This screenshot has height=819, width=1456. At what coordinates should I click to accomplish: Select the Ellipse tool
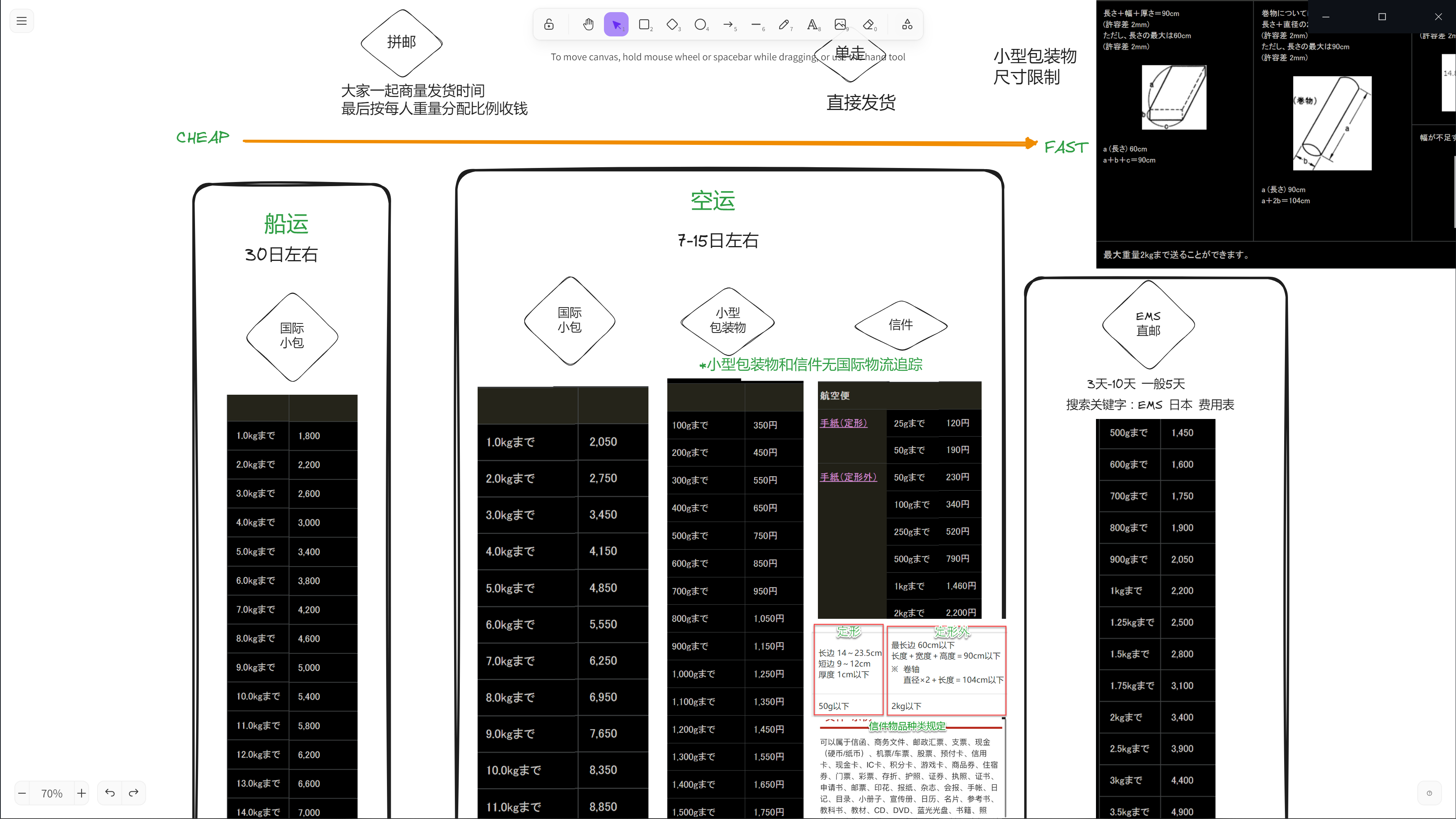point(701,24)
